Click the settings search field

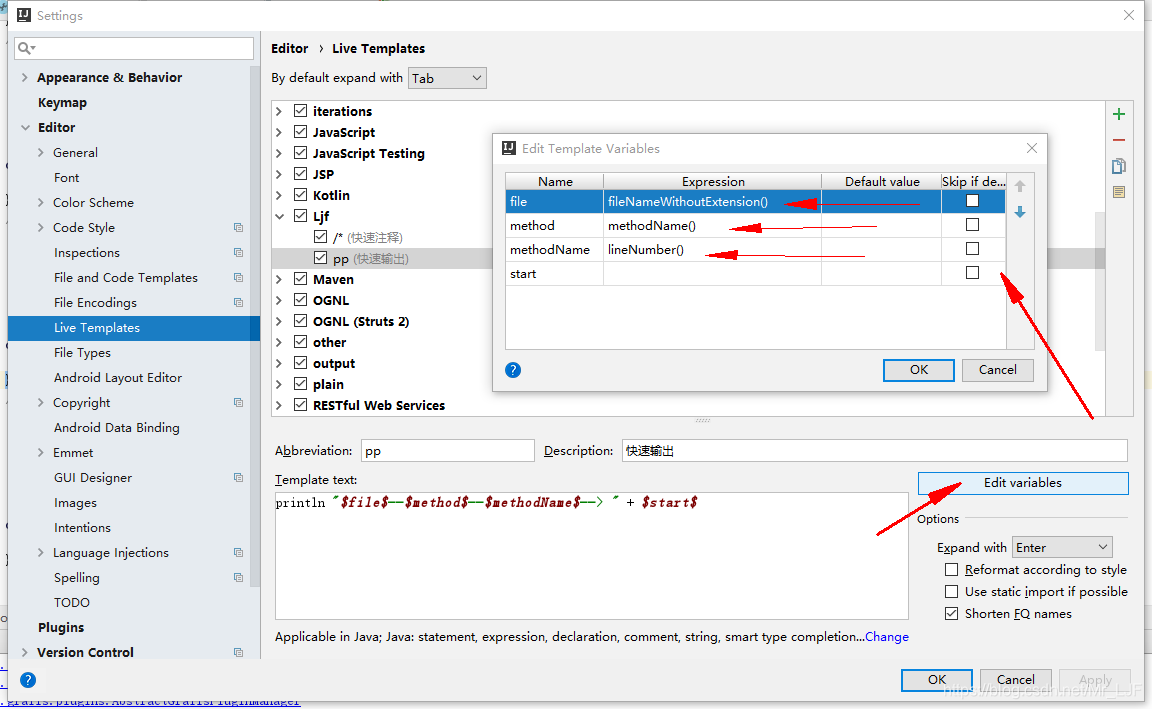coord(134,48)
